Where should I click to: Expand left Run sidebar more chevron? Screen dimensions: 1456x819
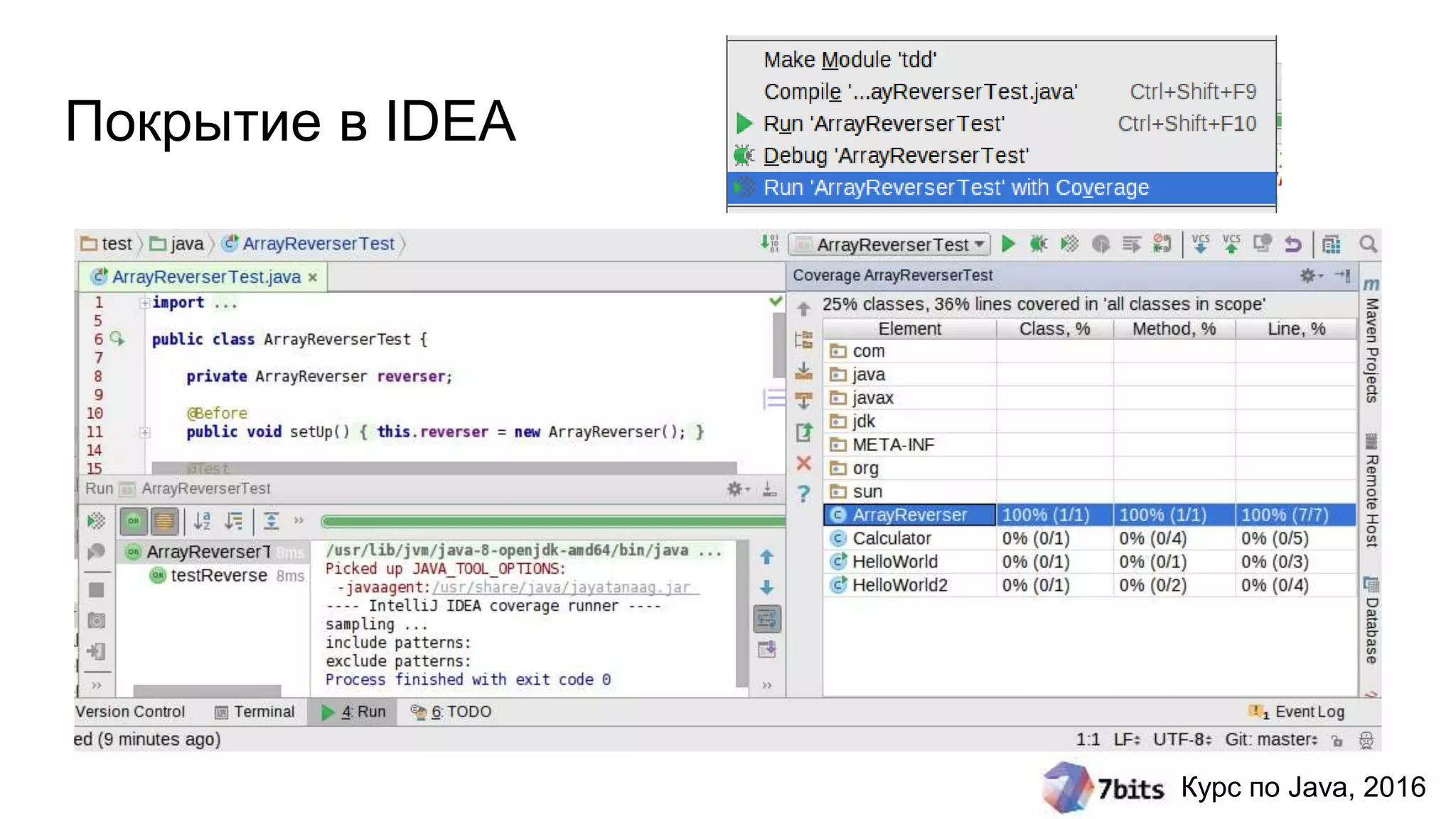(x=96, y=685)
